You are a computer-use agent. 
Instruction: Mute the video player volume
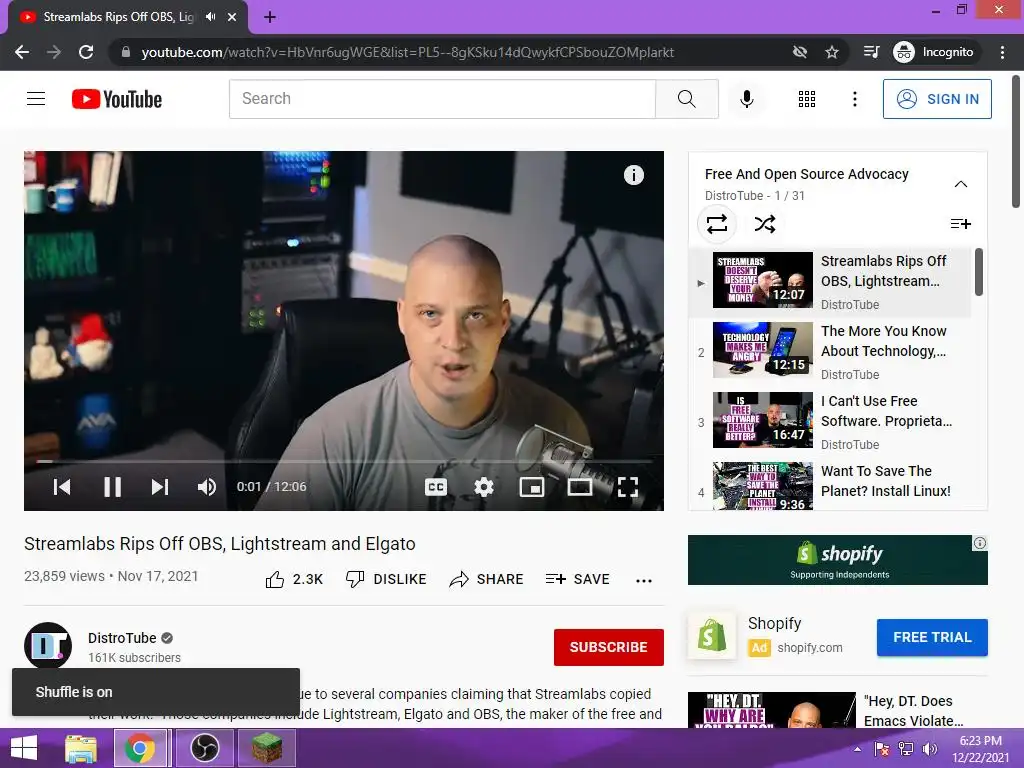point(207,487)
